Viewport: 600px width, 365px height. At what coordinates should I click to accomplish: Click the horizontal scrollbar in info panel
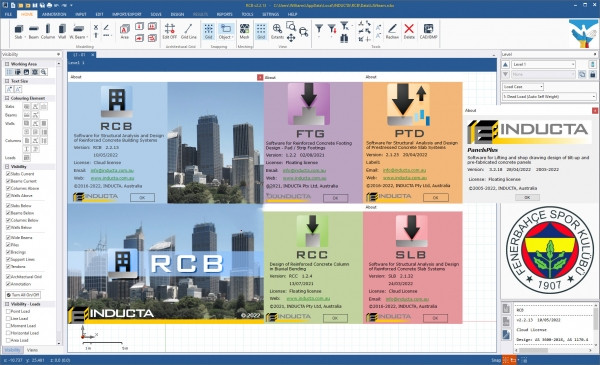coord(553,350)
